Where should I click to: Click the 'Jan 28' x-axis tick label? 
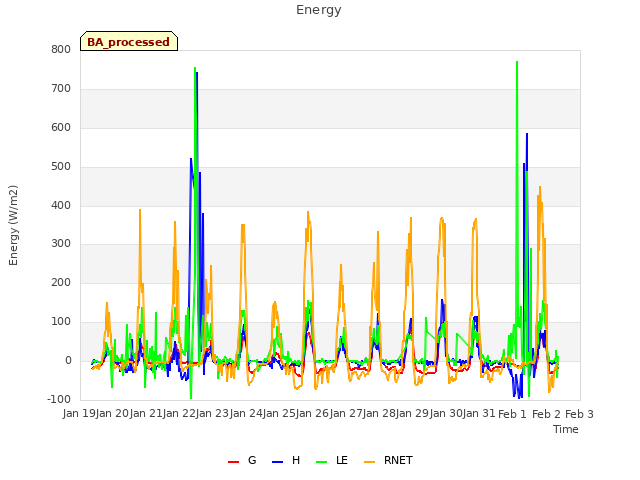tap(379, 413)
